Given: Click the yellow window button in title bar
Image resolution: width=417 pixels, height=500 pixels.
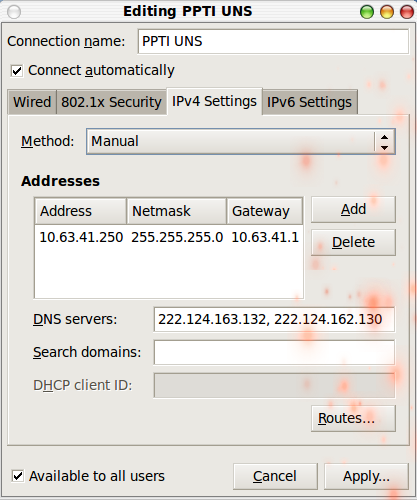Looking at the screenshot, I should [x=387, y=12].
